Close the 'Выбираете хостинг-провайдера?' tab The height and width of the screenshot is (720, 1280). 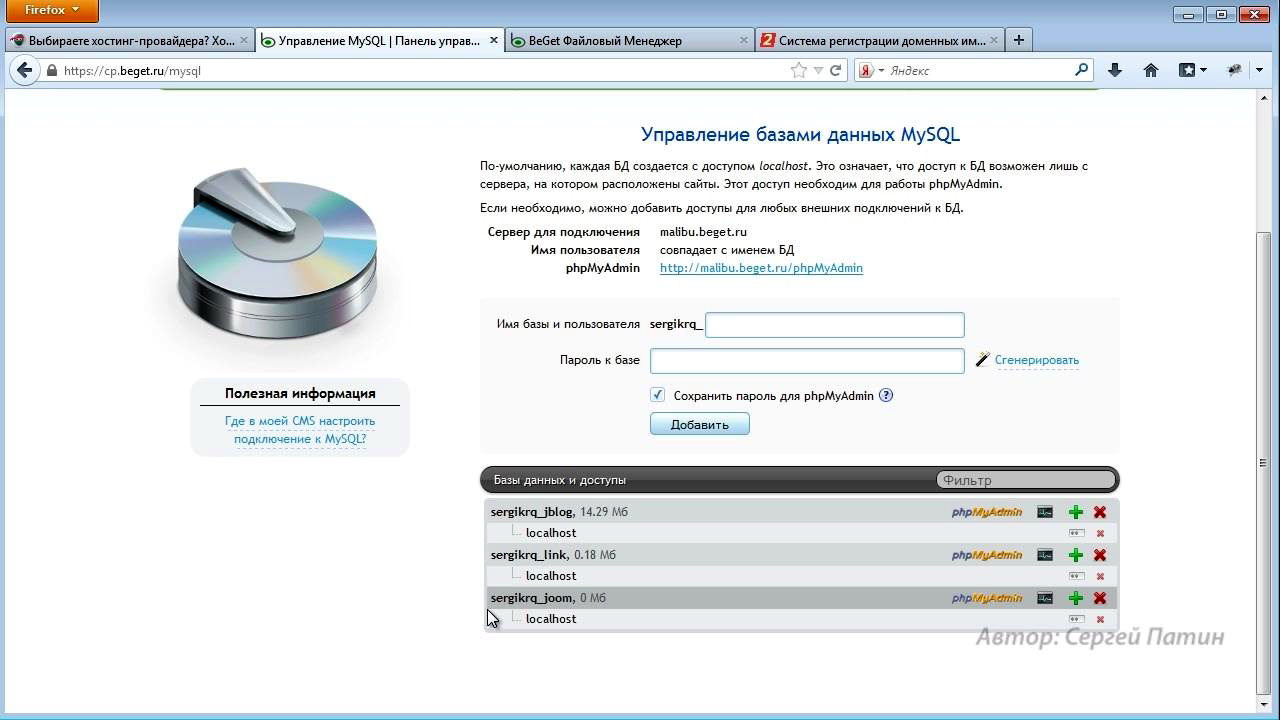(243, 41)
